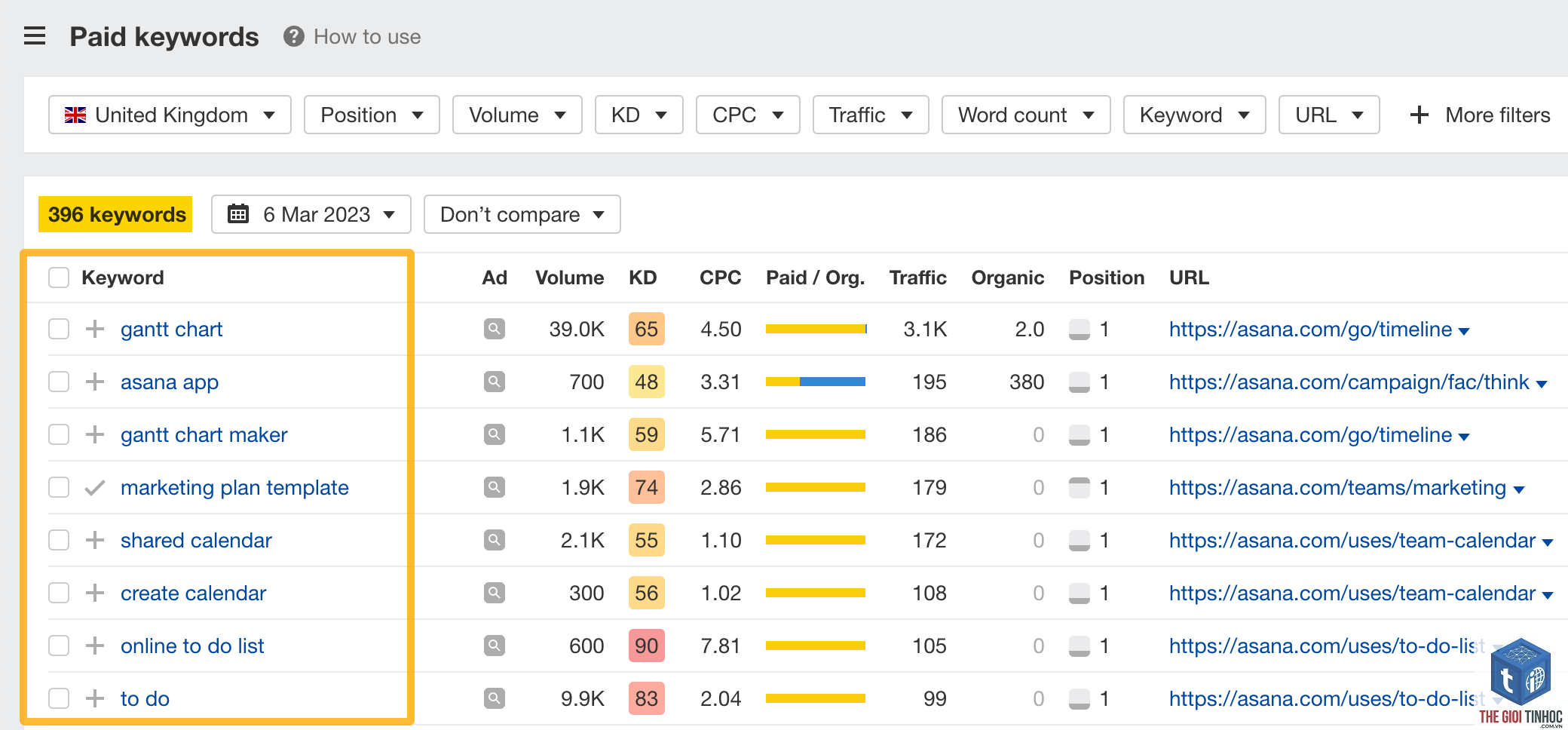Click the Paid/Org. bar for asana app
The width and height of the screenshot is (1568, 730).
tap(816, 382)
